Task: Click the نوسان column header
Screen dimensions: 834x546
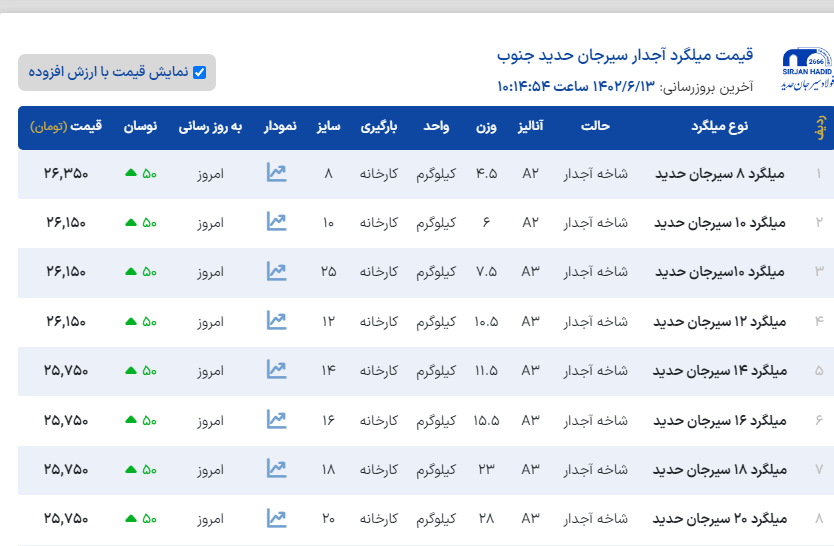Action: (x=139, y=127)
